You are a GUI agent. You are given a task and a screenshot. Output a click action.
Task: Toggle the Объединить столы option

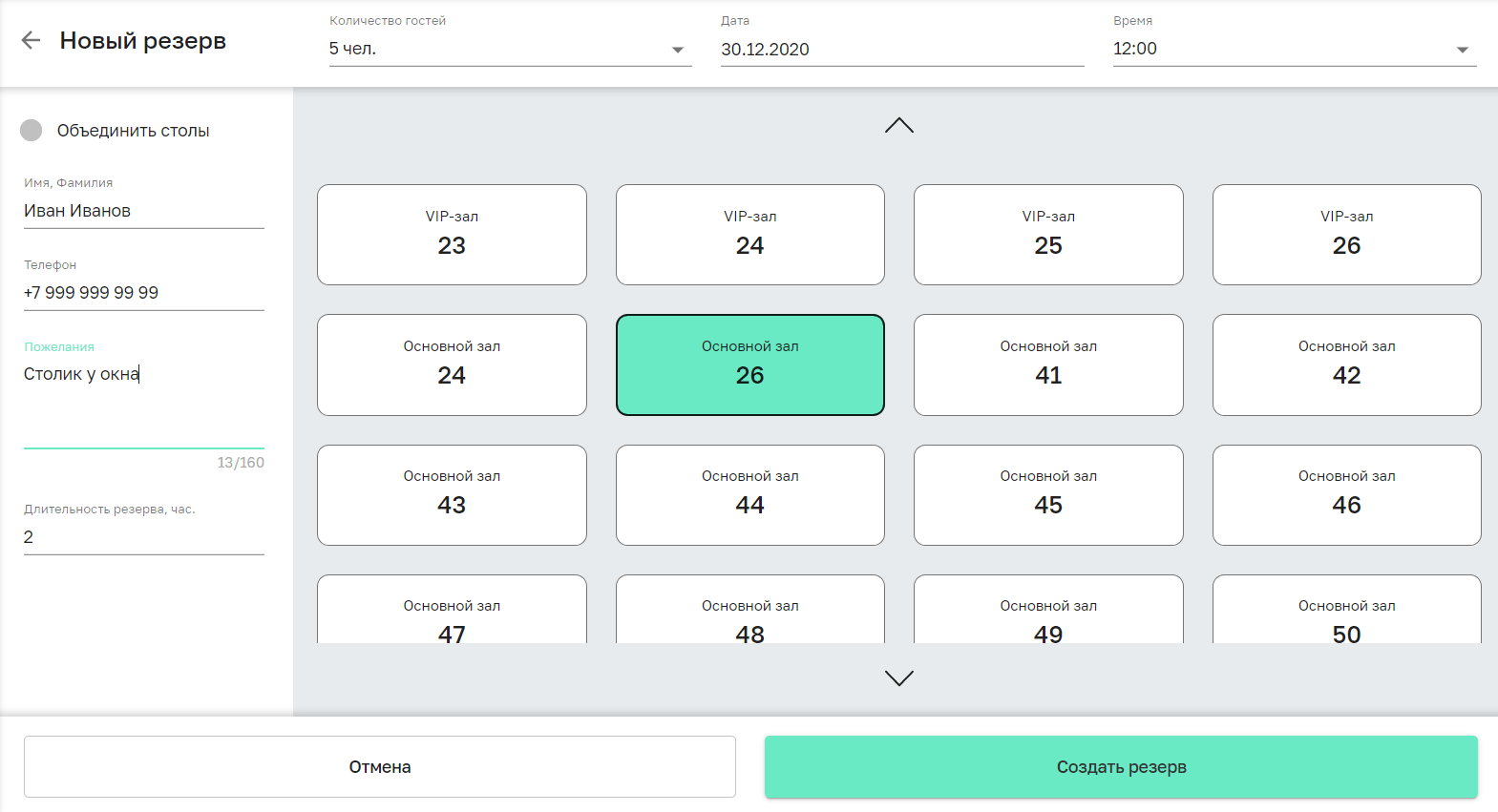[32, 131]
